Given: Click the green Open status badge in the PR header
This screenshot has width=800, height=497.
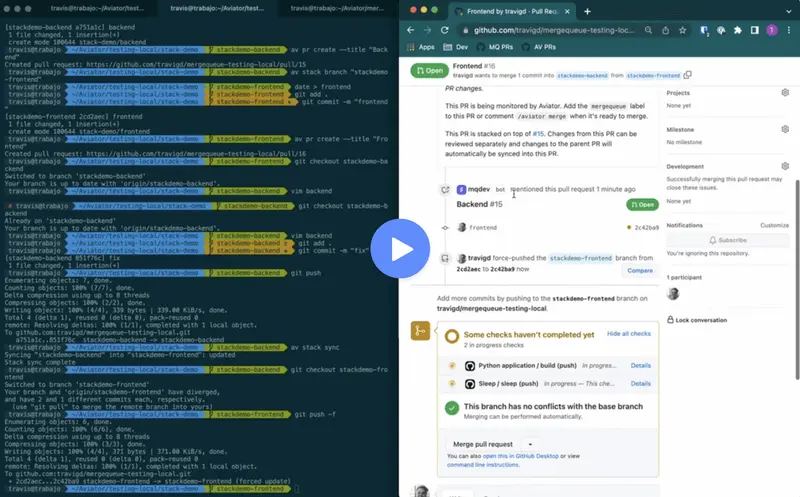Looking at the screenshot, I should [429, 70].
